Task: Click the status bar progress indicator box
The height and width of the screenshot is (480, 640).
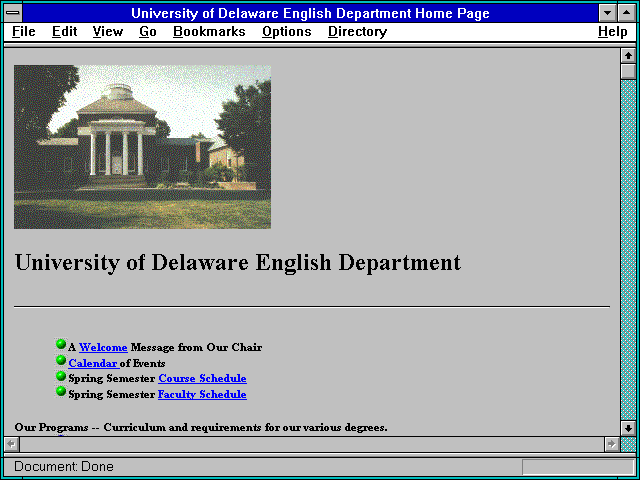Action: (578, 467)
